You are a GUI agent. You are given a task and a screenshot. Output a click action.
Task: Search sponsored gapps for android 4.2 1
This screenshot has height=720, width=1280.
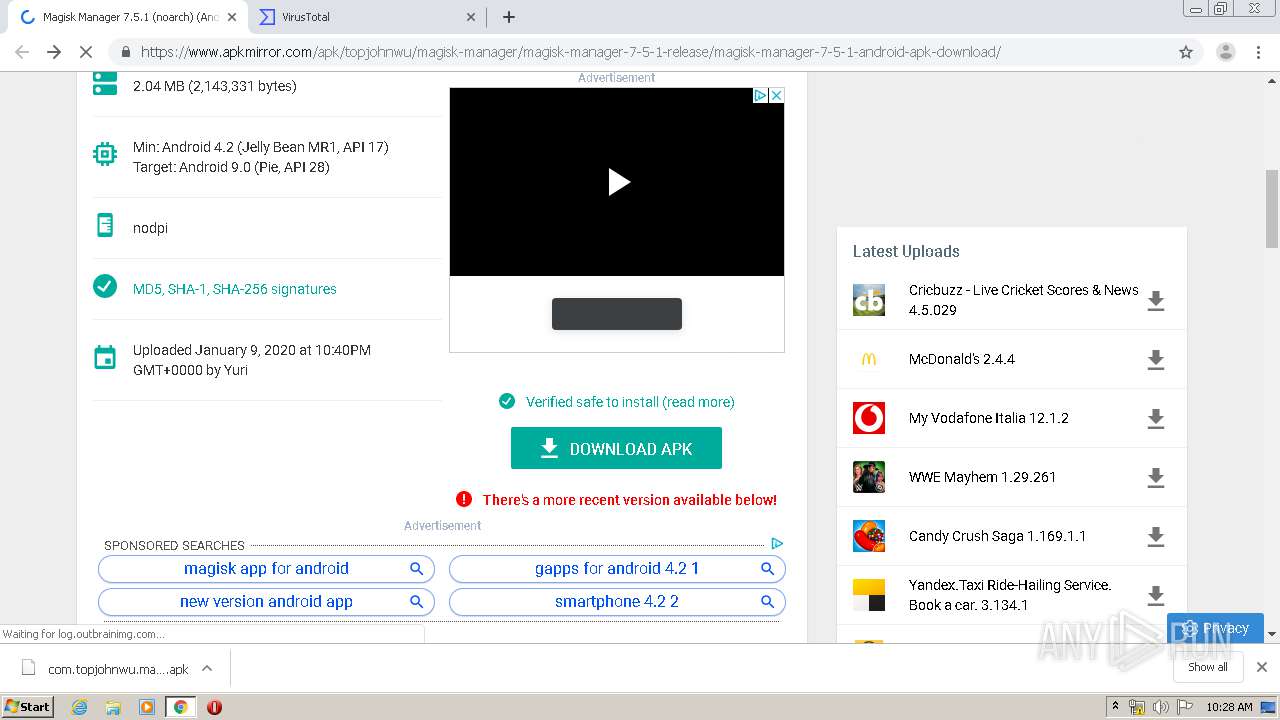[x=617, y=569]
